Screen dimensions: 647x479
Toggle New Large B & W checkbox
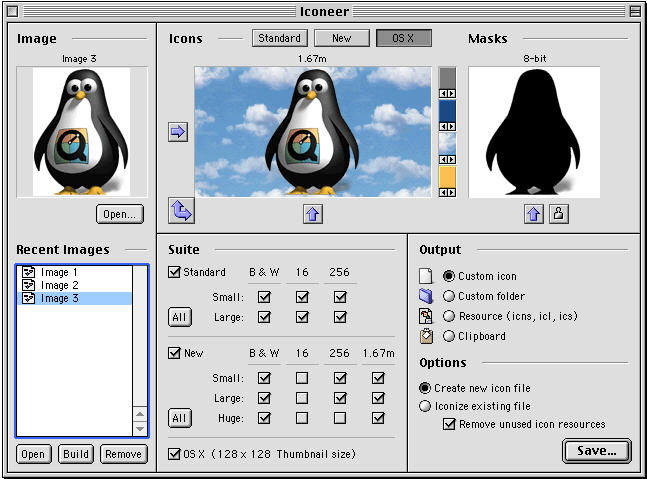coord(264,398)
